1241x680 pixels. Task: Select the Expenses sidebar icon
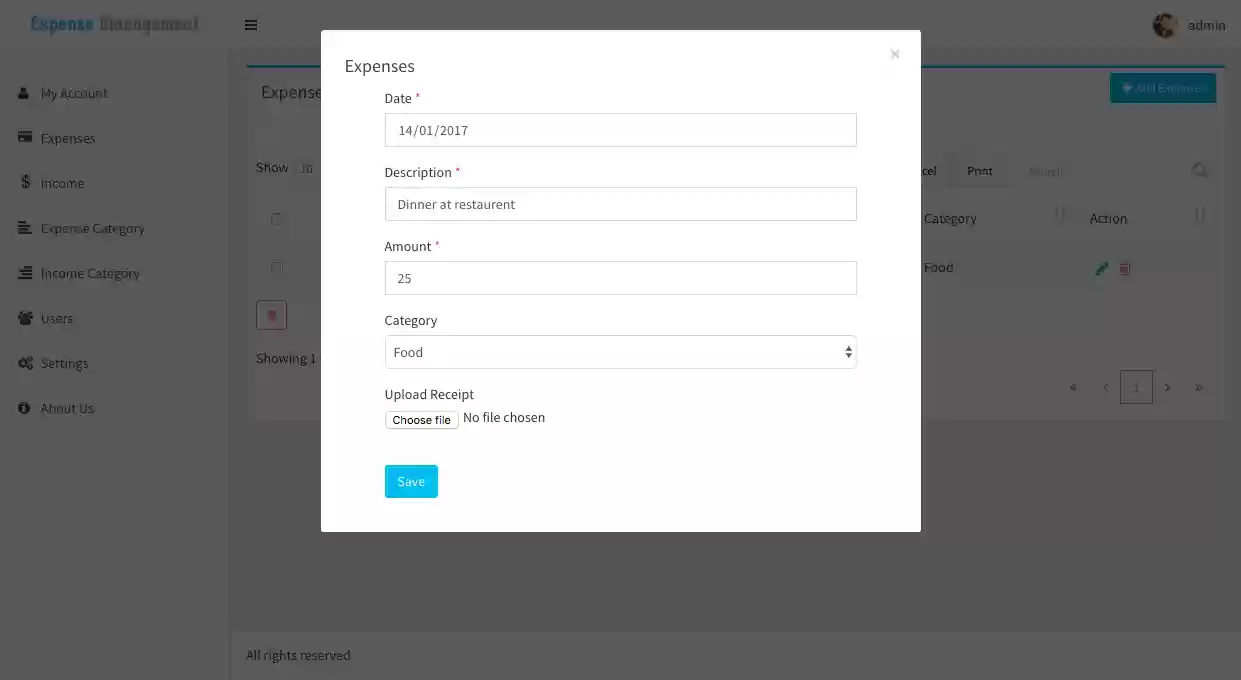coord(25,138)
